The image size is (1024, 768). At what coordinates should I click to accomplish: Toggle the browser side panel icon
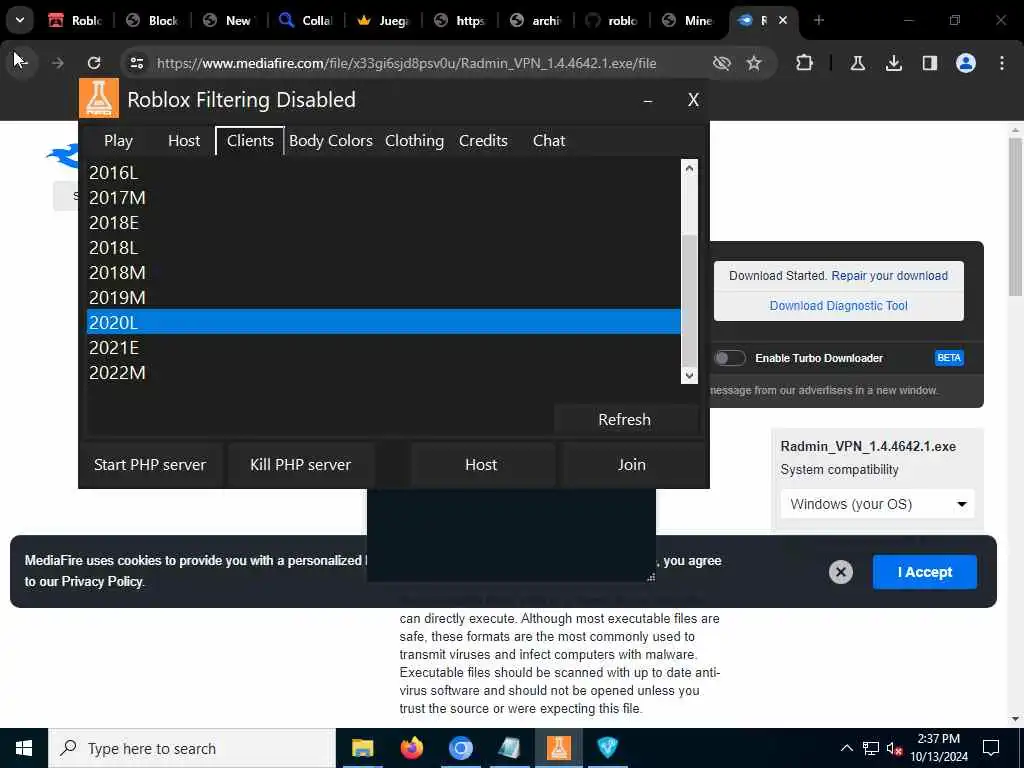(x=929, y=63)
